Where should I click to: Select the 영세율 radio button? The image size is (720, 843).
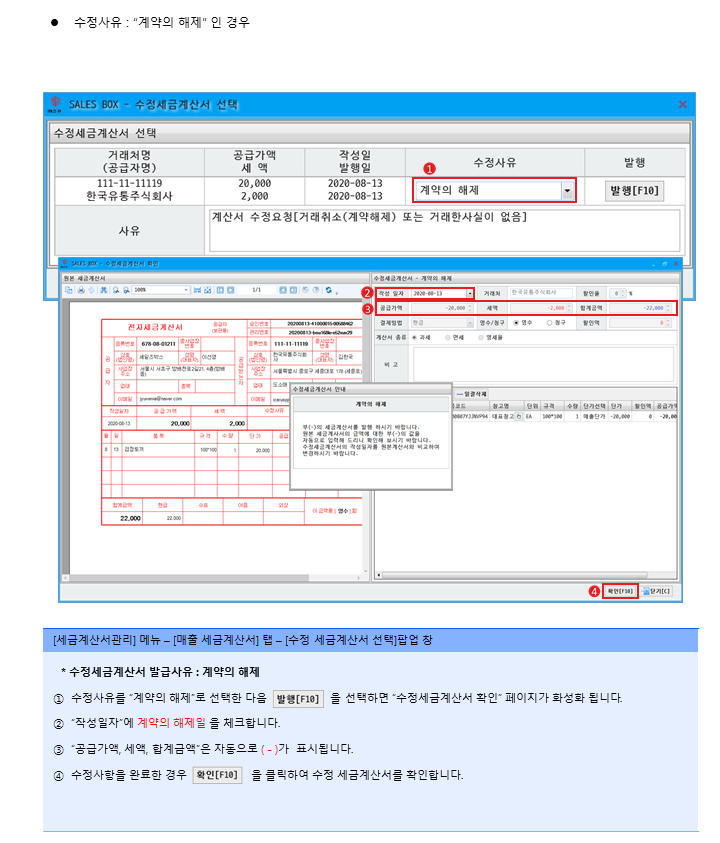(x=481, y=338)
